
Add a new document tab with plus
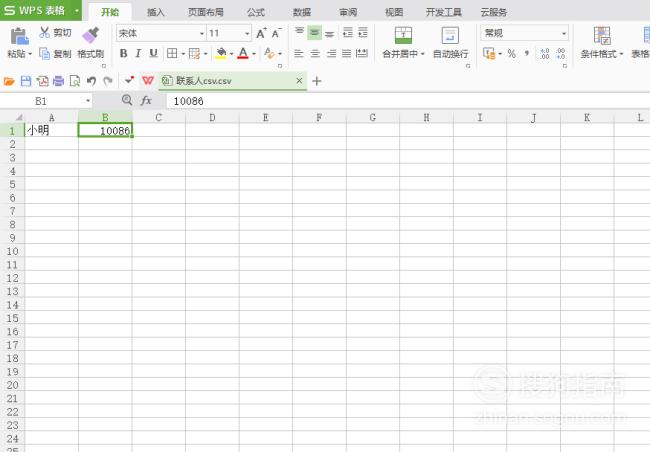tap(317, 81)
